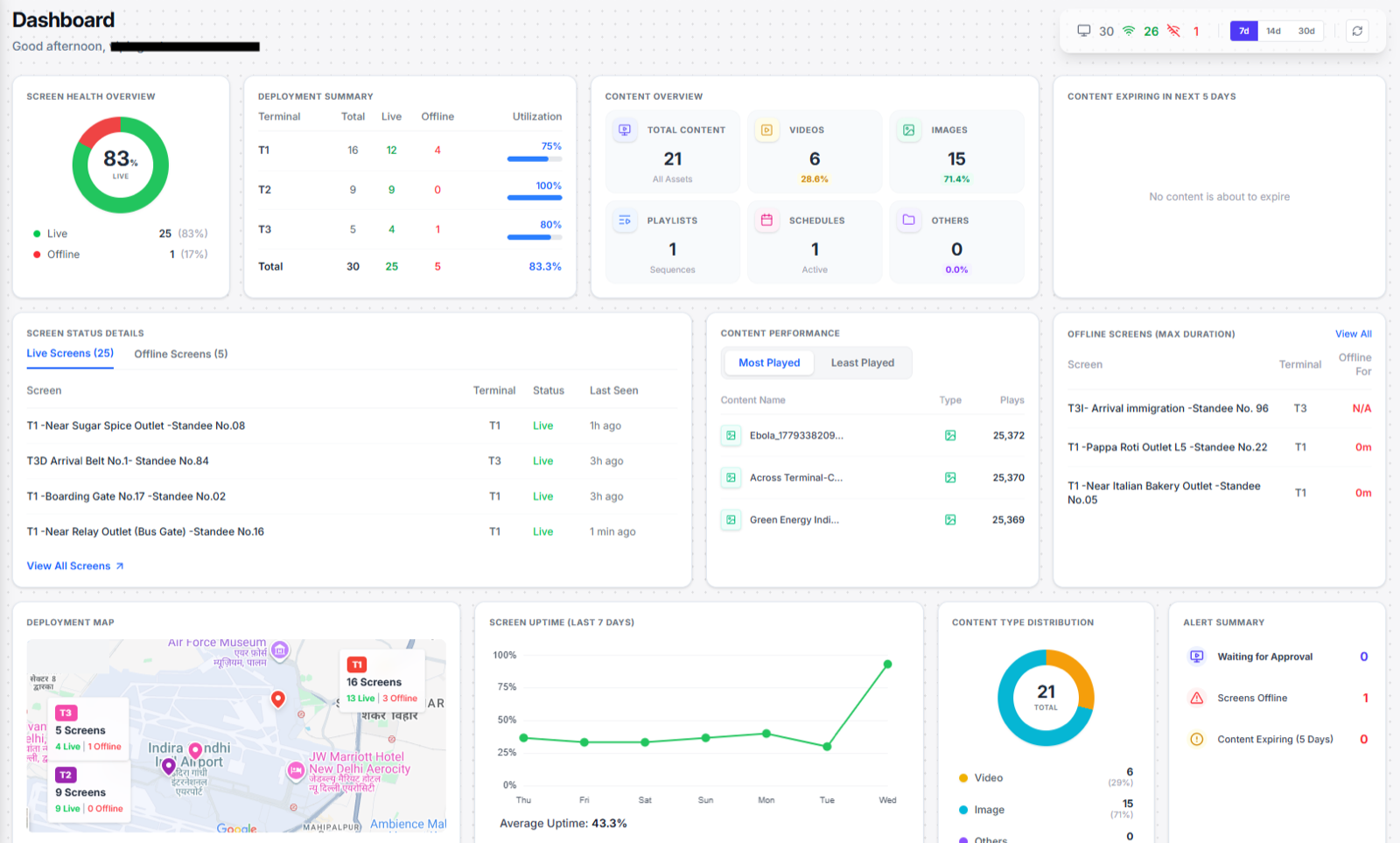Click the T1 badge on map
The height and width of the screenshot is (843, 1400).
point(357,664)
